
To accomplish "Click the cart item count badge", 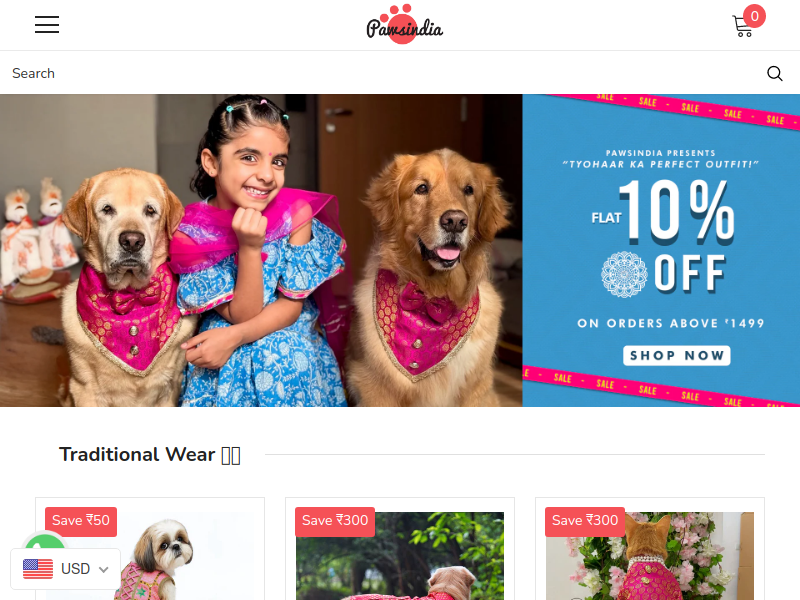I will pos(754,16).
